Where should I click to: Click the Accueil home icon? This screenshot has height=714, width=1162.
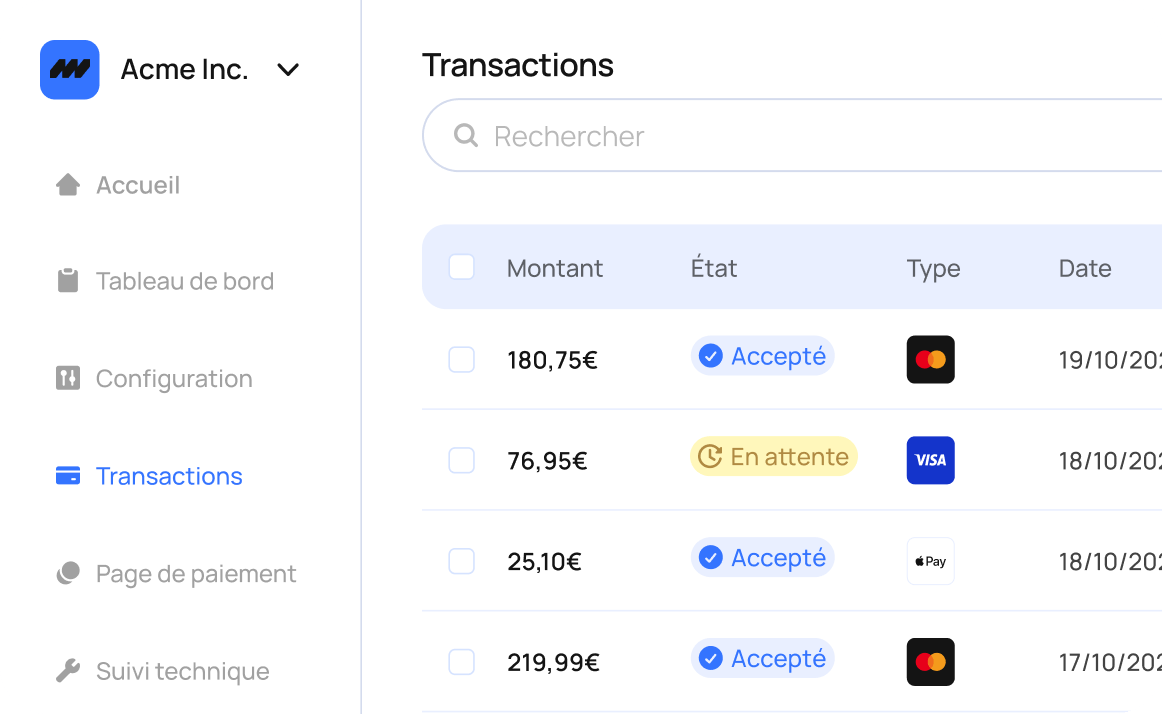coord(68,185)
